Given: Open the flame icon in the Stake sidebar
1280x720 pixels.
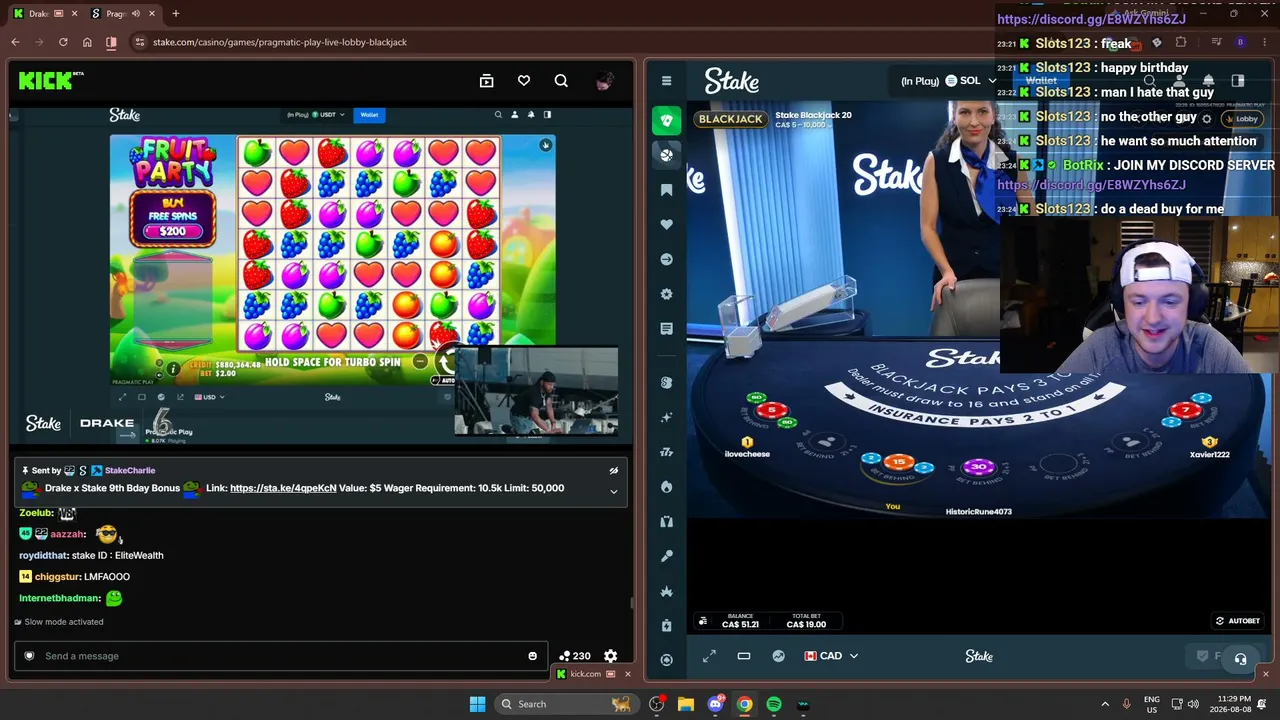Looking at the screenshot, I should [x=667, y=487].
